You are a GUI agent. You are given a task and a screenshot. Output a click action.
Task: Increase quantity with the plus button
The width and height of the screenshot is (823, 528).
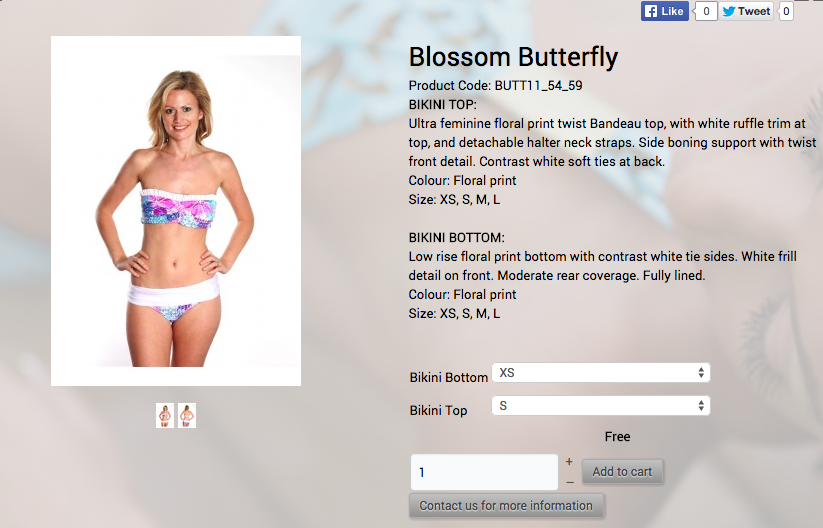(569, 462)
